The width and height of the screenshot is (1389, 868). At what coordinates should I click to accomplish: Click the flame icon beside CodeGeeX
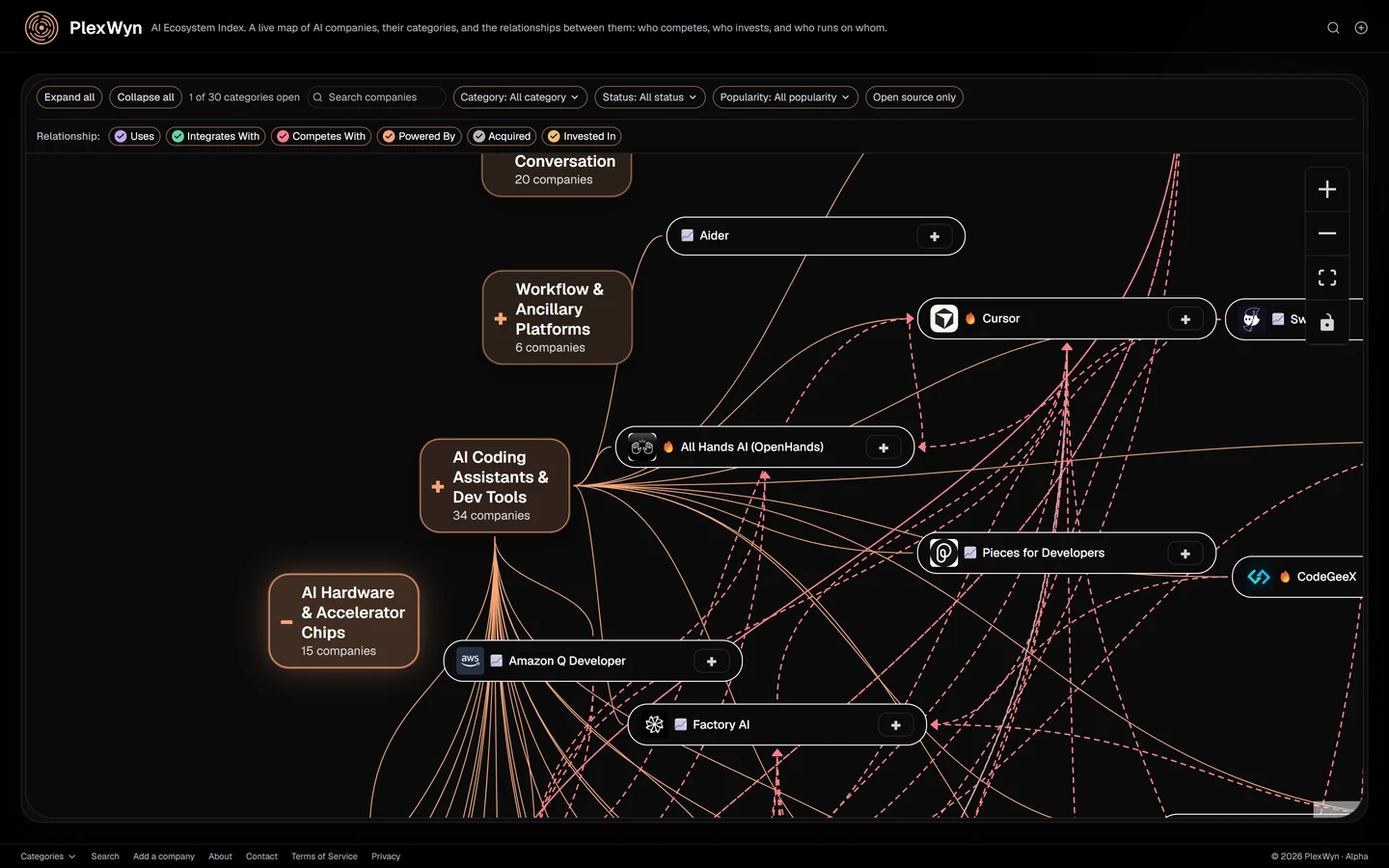1285,577
